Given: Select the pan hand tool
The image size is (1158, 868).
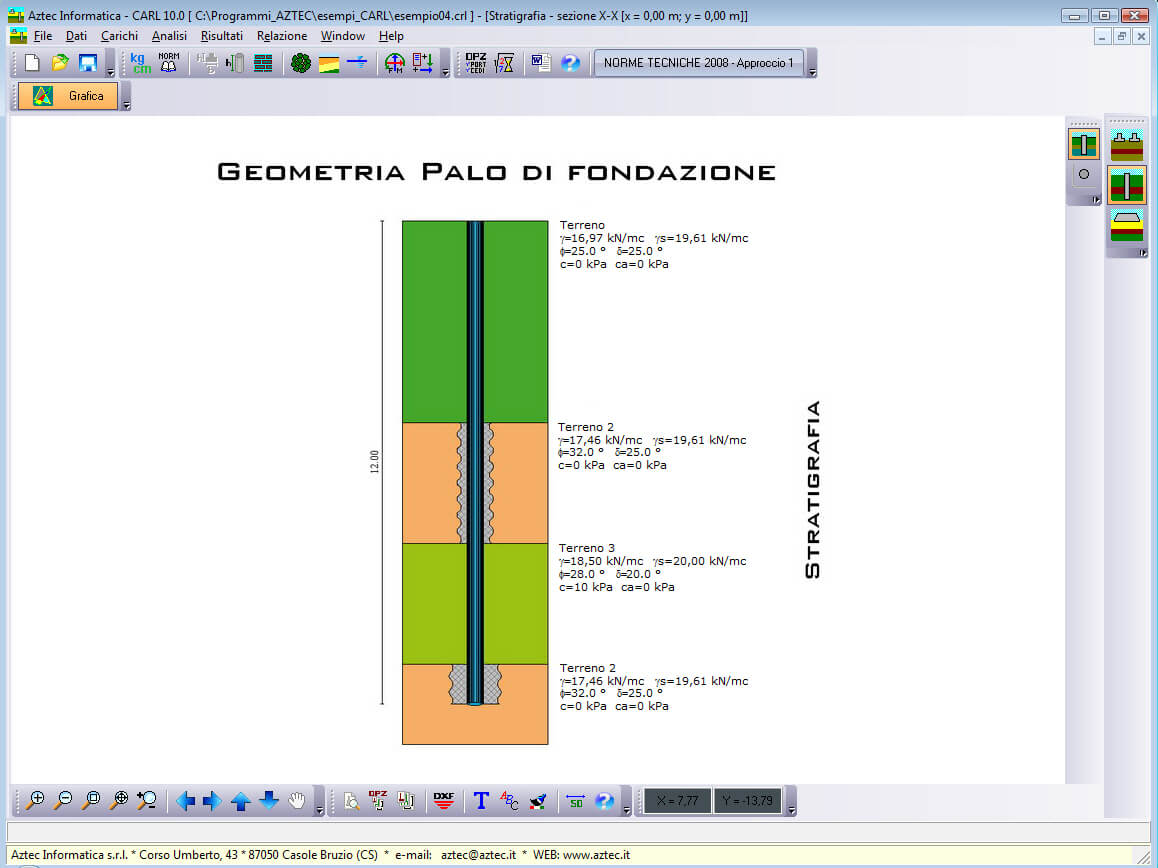Looking at the screenshot, I should click(x=297, y=800).
